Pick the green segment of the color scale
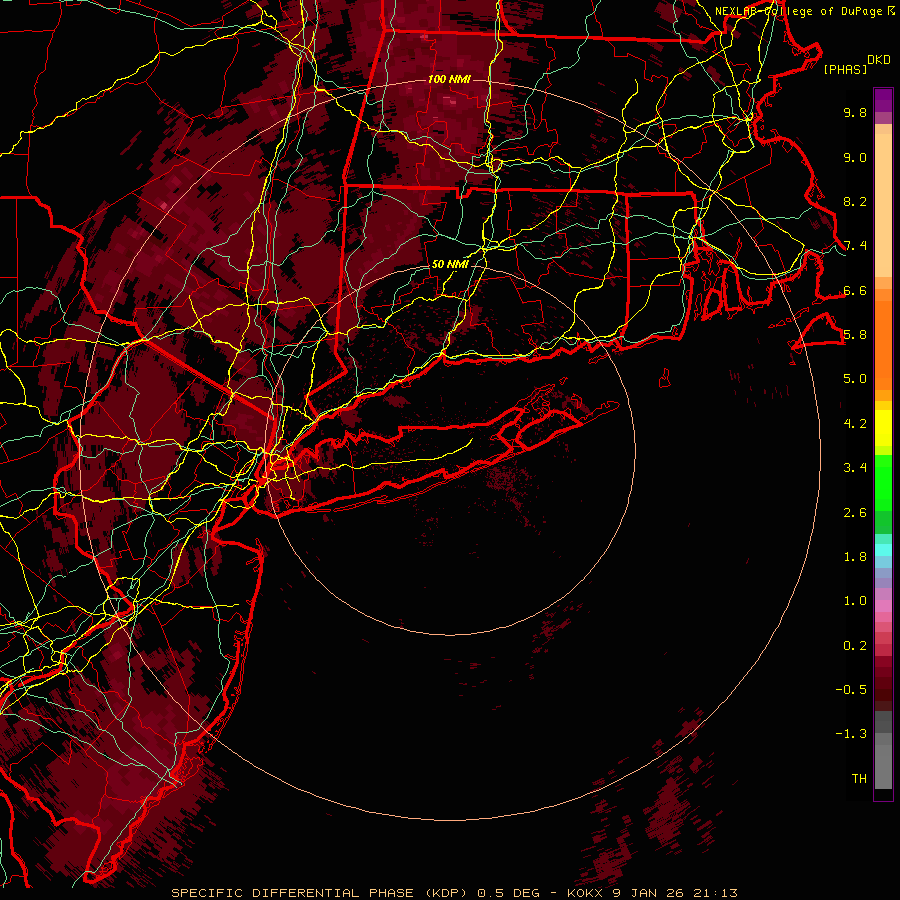The width and height of the screenshot is (900, 900). (883, 483)
